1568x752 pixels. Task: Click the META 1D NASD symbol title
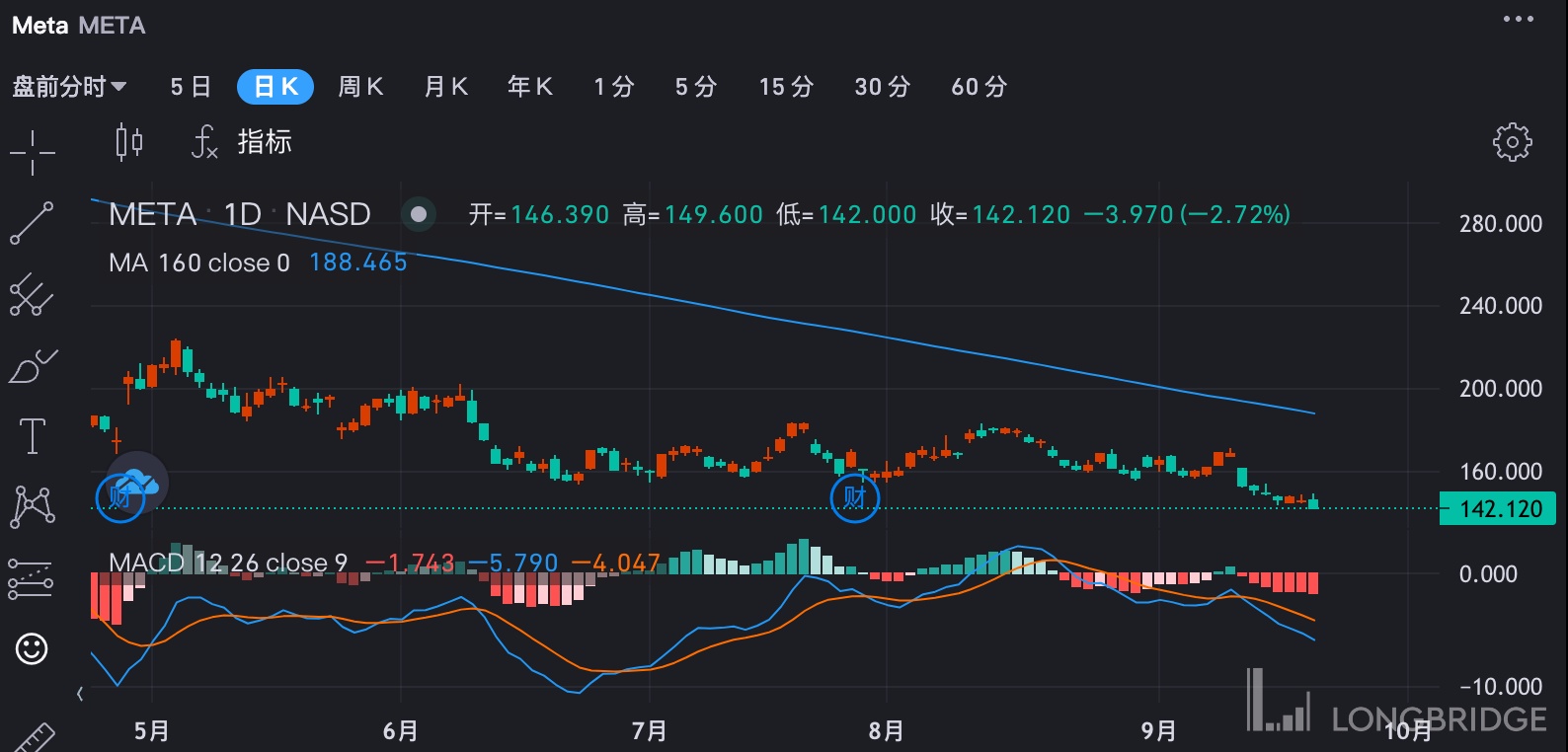240,214
